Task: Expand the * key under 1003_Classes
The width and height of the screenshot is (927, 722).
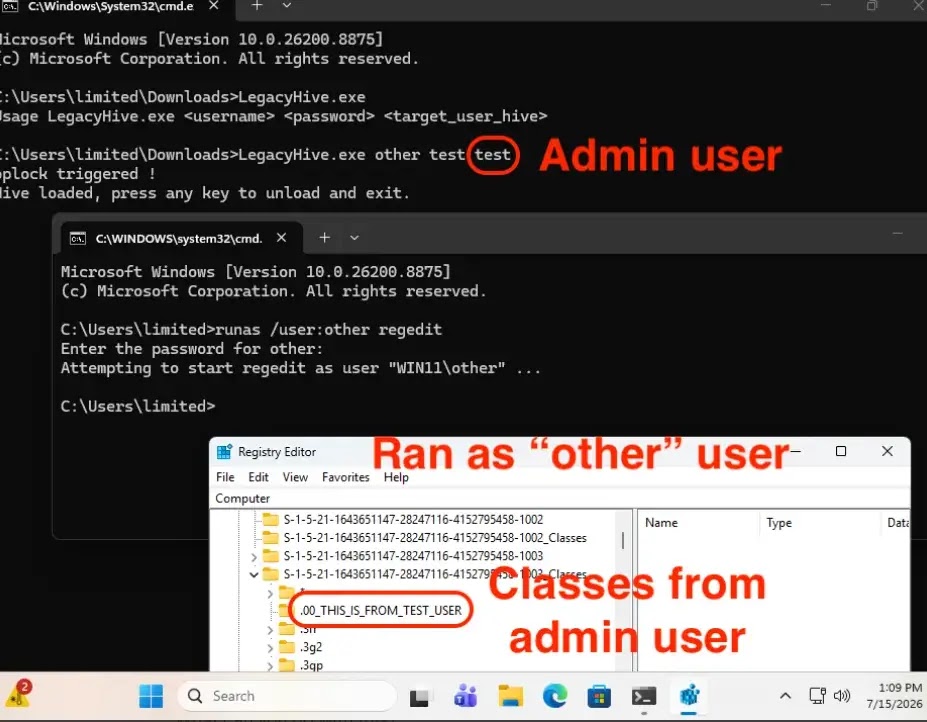Action: (x=270, y=593)
